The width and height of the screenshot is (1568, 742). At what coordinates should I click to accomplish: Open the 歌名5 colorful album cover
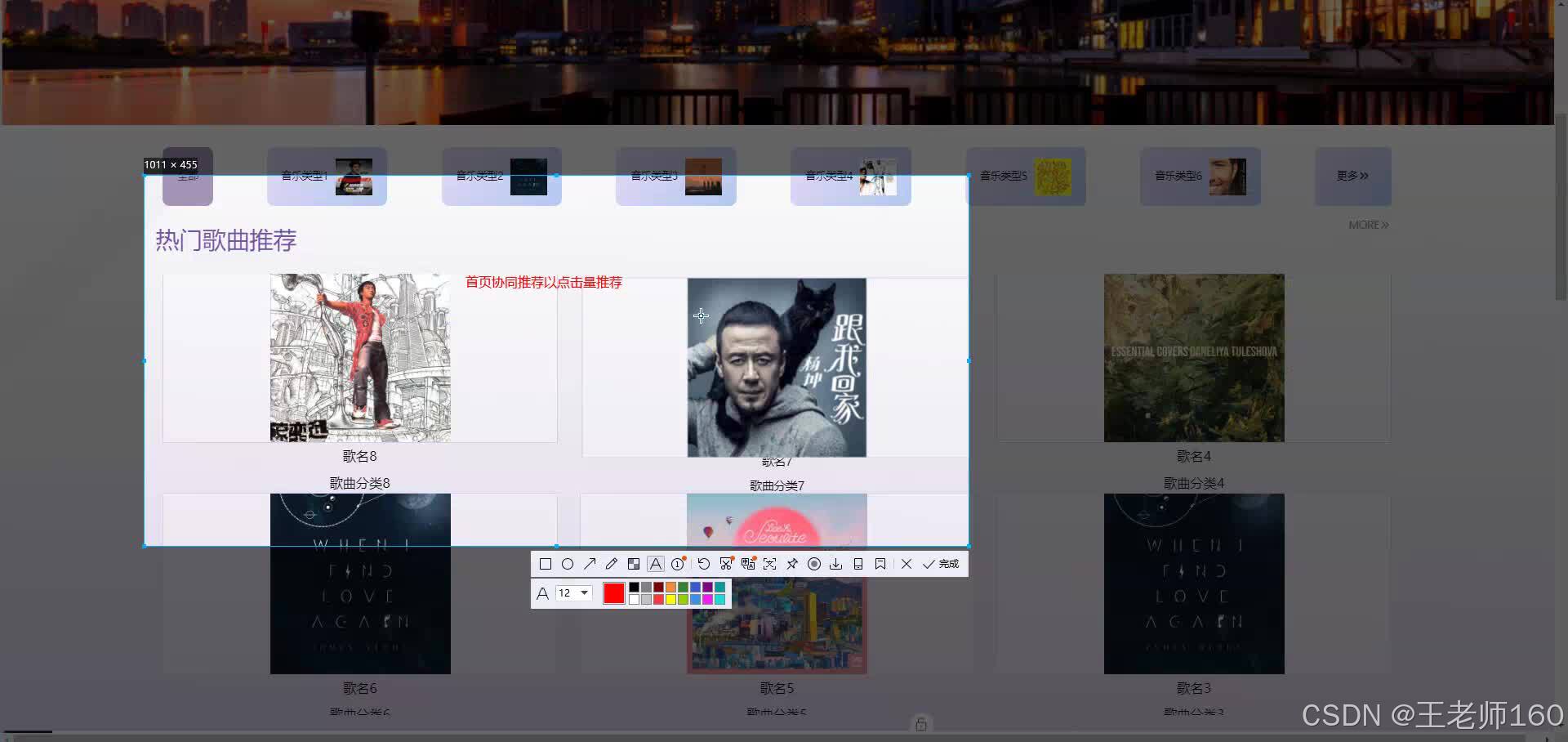777,583
